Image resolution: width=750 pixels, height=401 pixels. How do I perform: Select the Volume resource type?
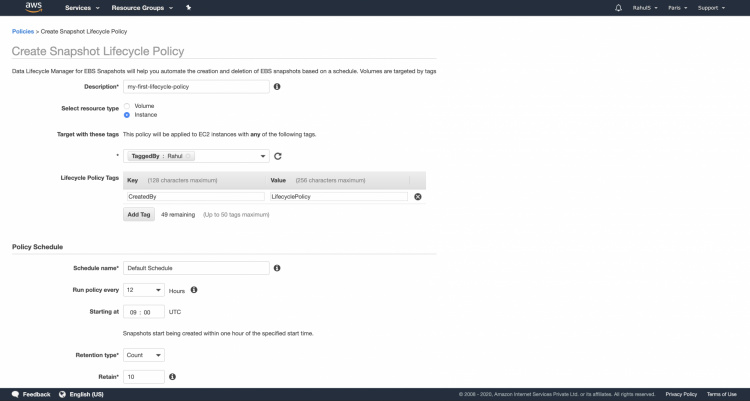pos(127,105)
